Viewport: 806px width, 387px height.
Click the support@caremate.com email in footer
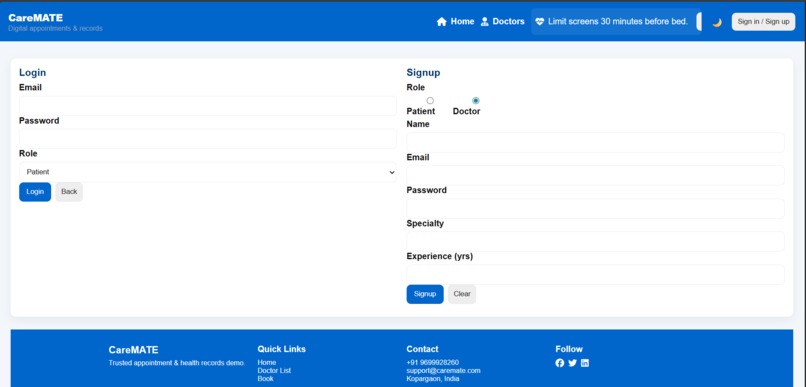pos(443,371)
